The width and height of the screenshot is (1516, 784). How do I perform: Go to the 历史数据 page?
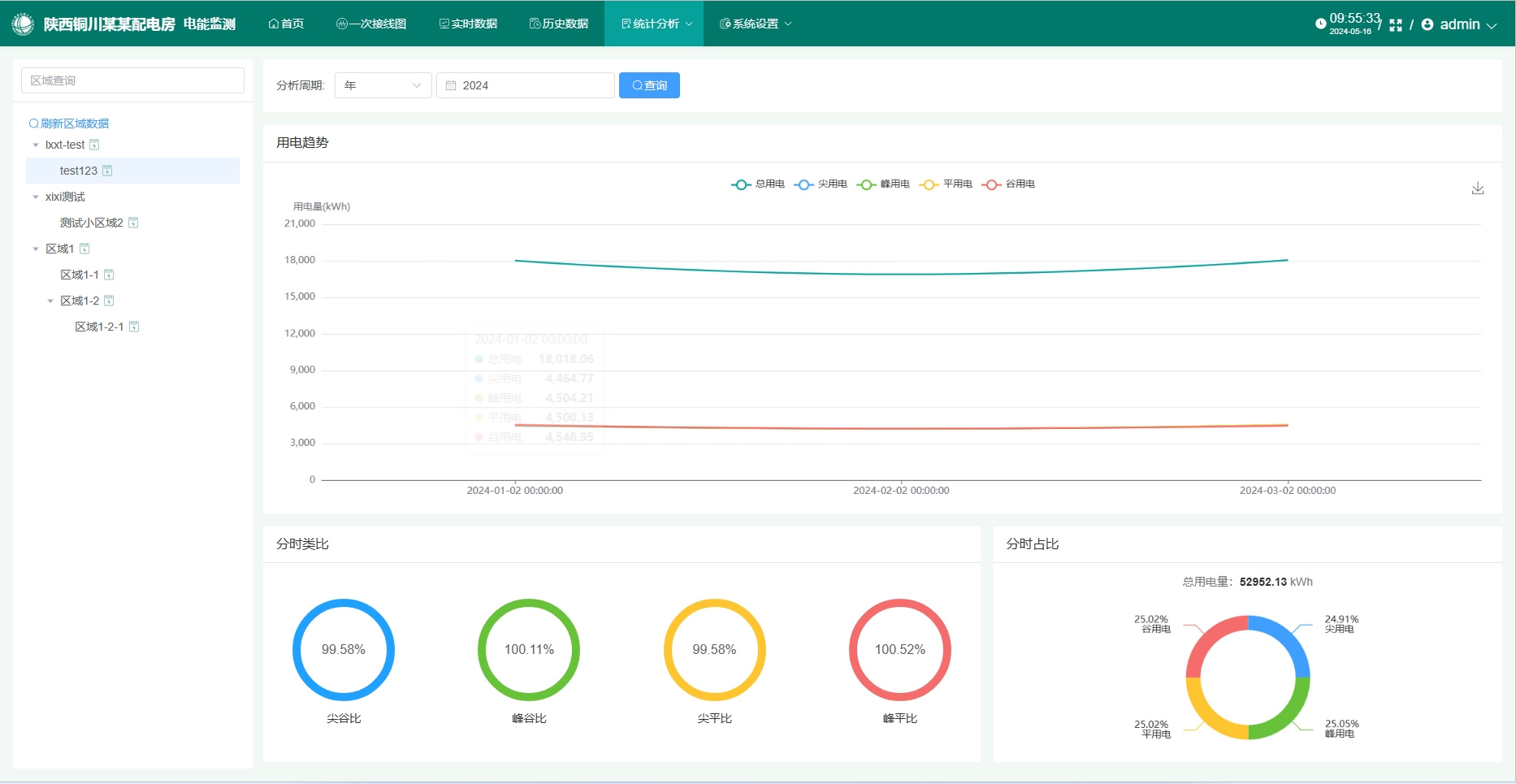[x=559, y=24]
